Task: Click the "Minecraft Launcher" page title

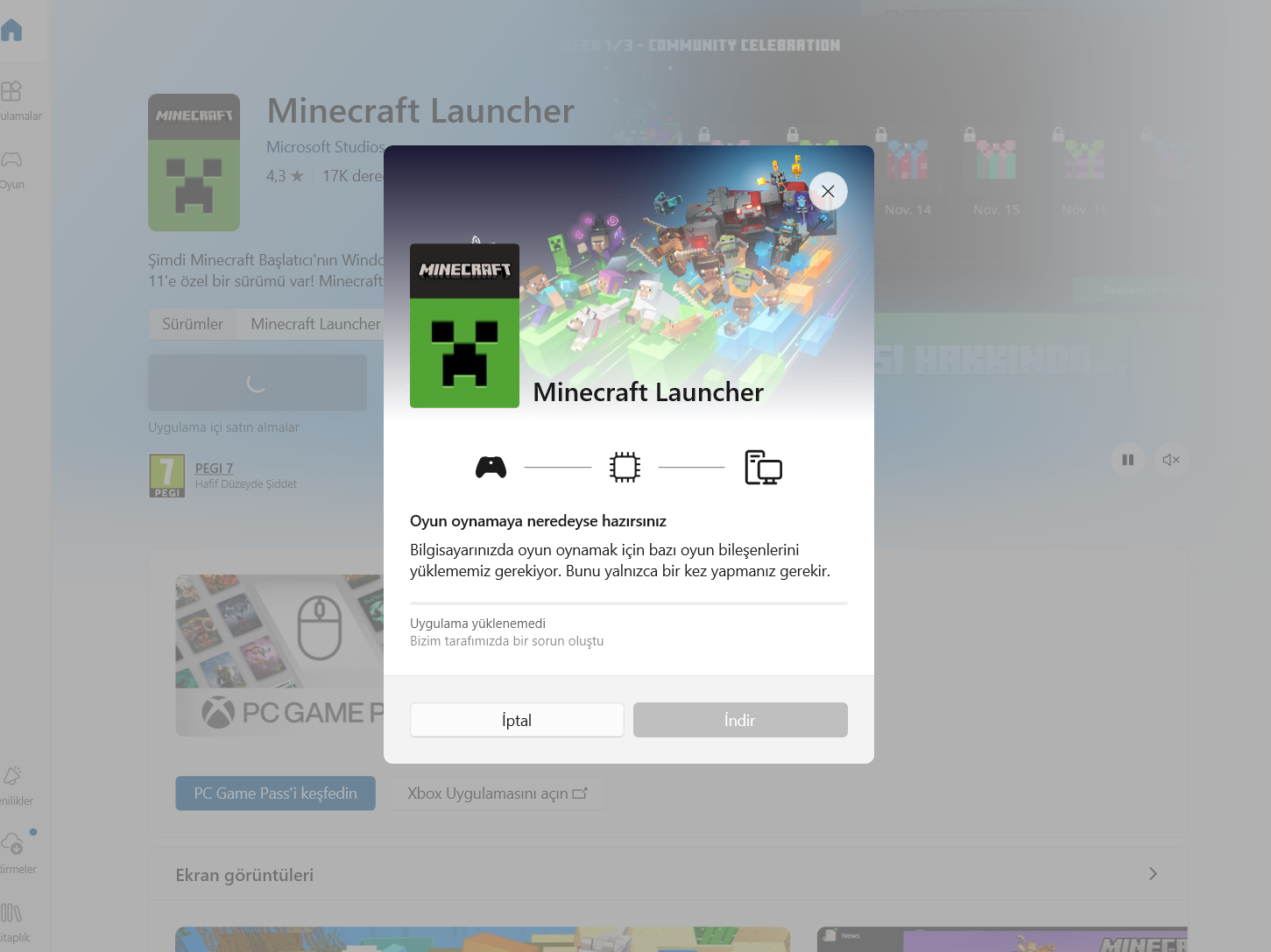Action: click(x=420, y=111)
